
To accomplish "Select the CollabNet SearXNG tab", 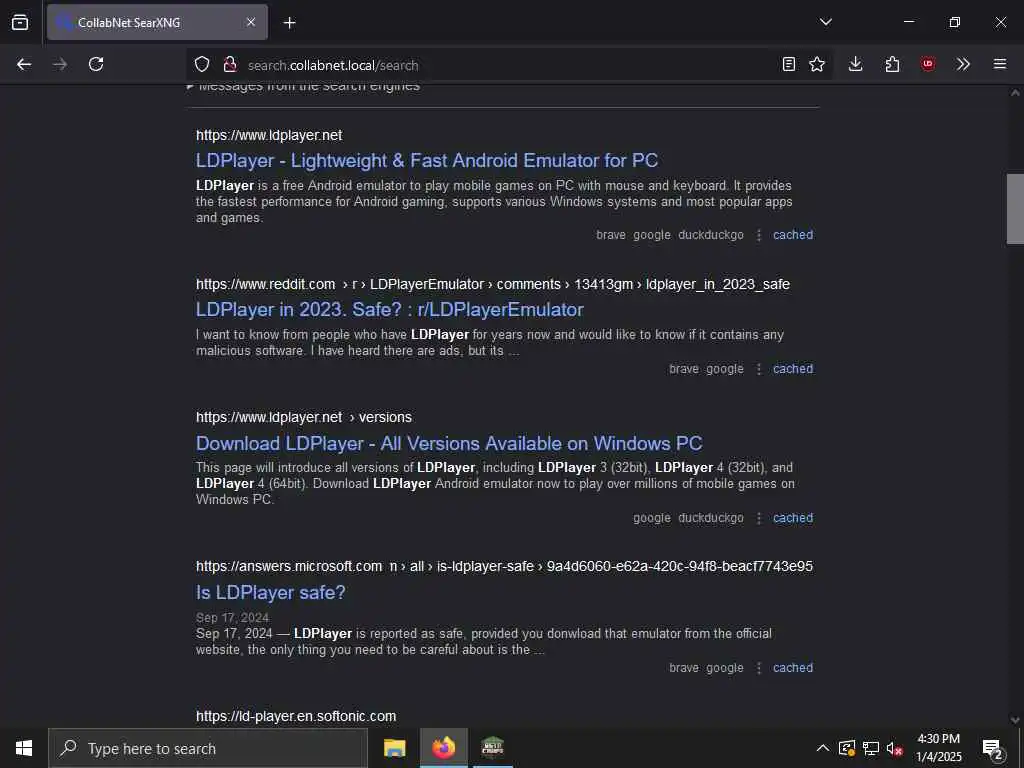I will [x=157, y=22].
